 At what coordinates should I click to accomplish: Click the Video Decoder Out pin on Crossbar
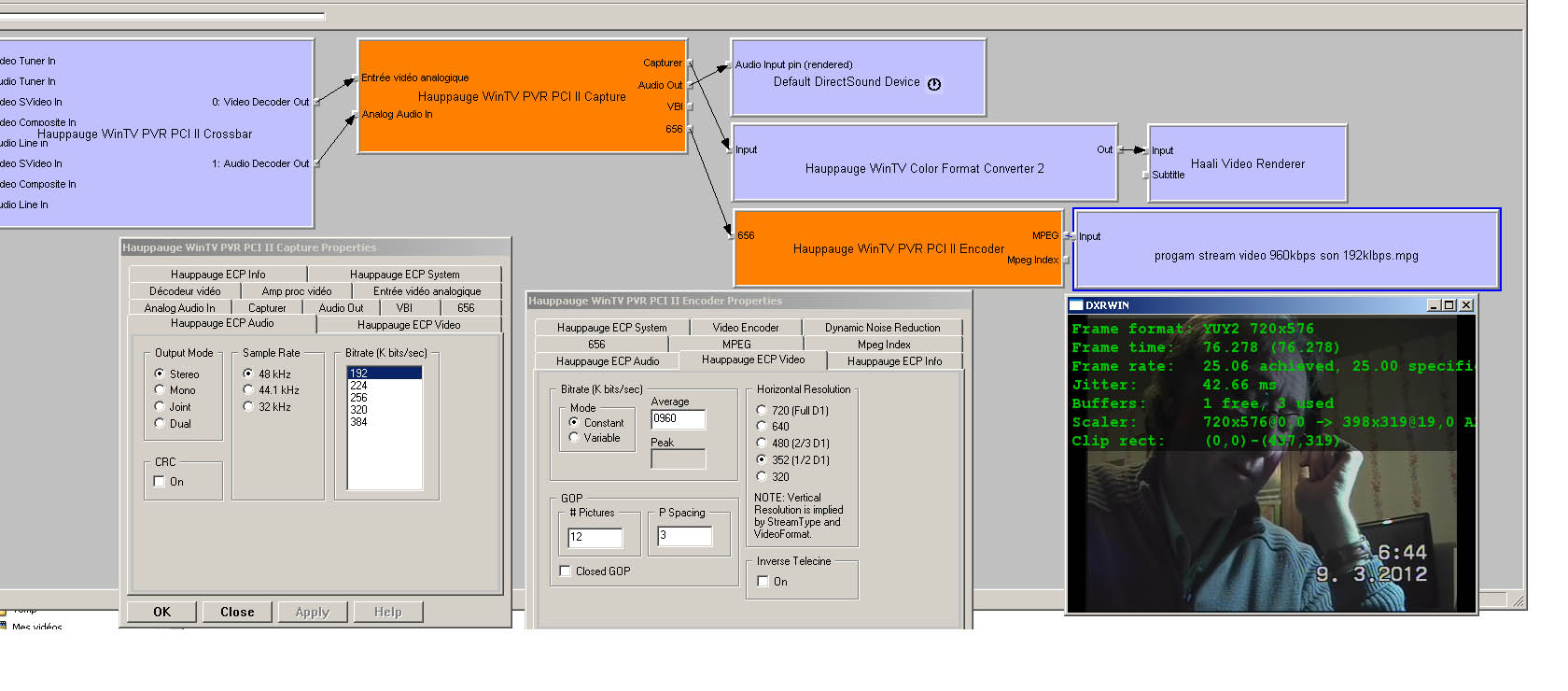coord(316,102)
